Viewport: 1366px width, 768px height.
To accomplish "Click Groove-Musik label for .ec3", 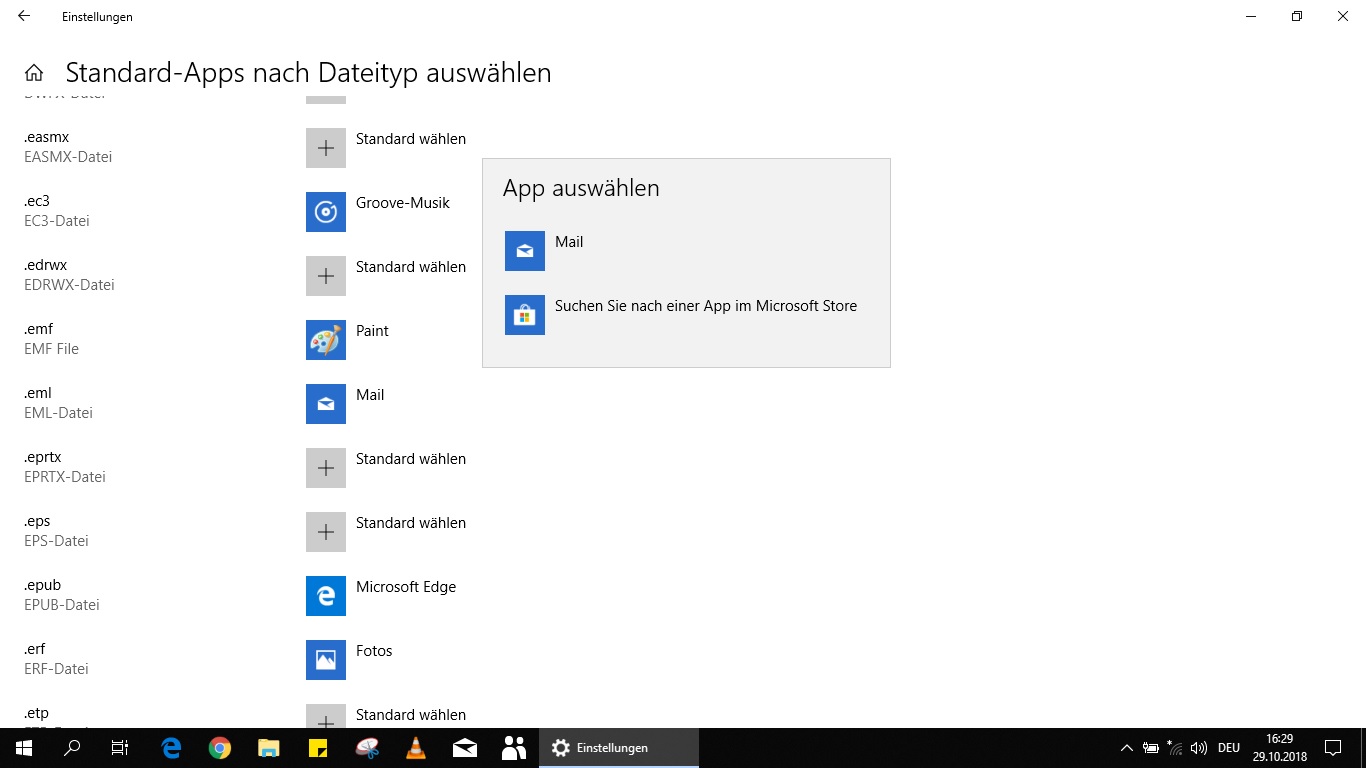I will click(x=403, y=203).
